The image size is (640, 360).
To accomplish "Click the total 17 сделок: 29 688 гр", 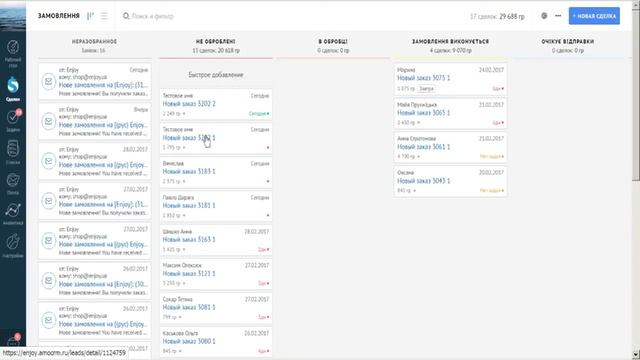I will tap(497, 16).
